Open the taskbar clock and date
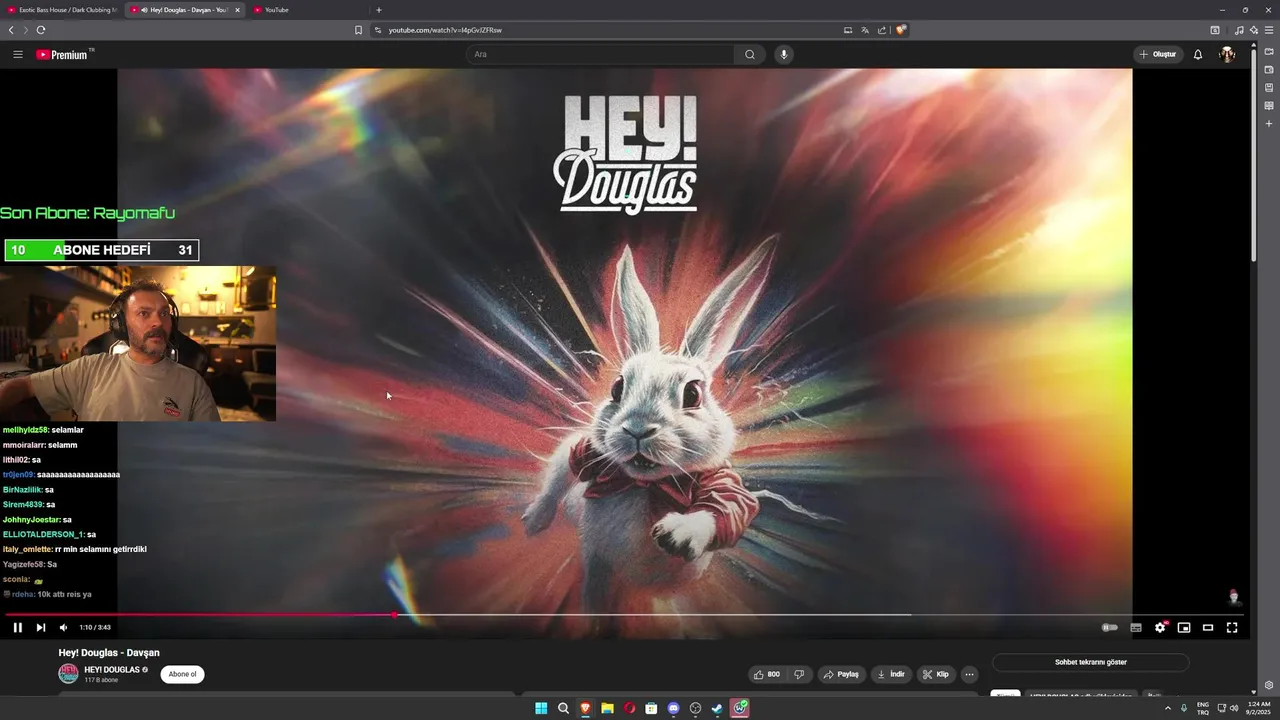The height and width of the screenshot is (720, 1280). click(1259, 708)
